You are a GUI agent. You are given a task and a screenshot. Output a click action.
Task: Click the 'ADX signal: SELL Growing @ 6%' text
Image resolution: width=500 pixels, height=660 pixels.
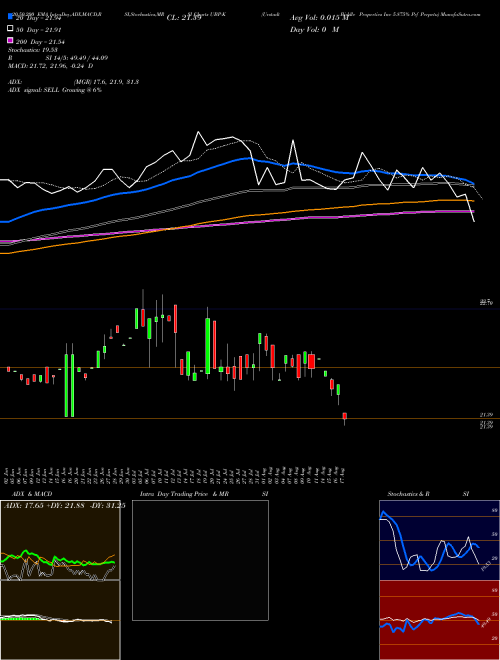[x=55, y=90]
